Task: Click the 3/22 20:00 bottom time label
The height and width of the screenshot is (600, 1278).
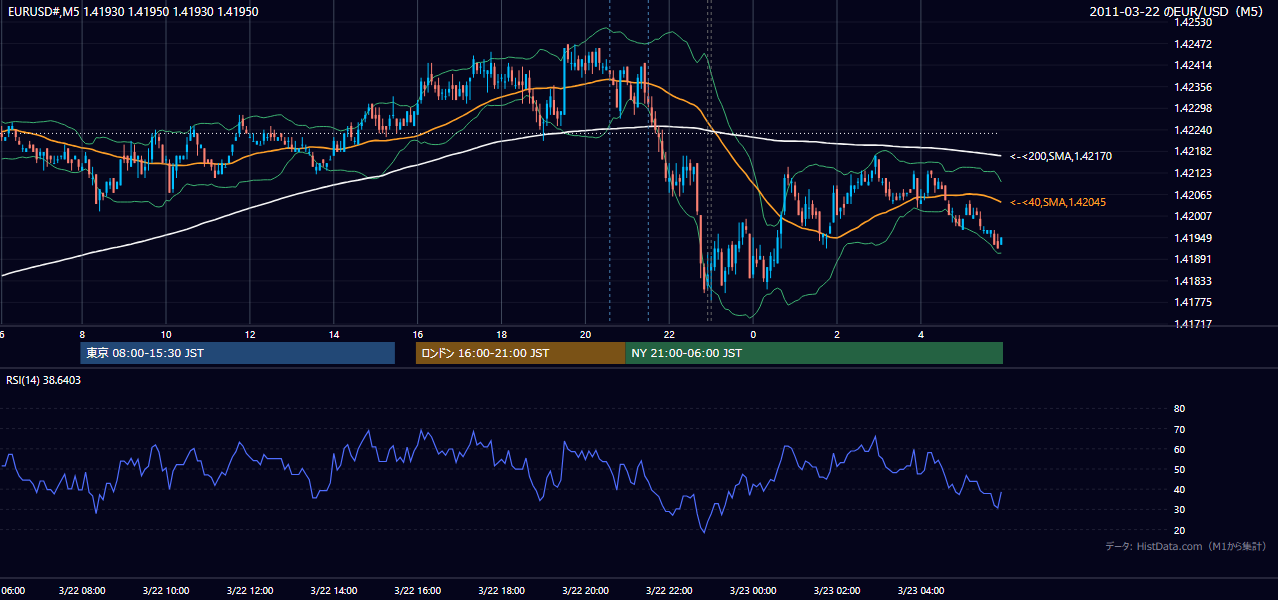Action: point(586,591)
